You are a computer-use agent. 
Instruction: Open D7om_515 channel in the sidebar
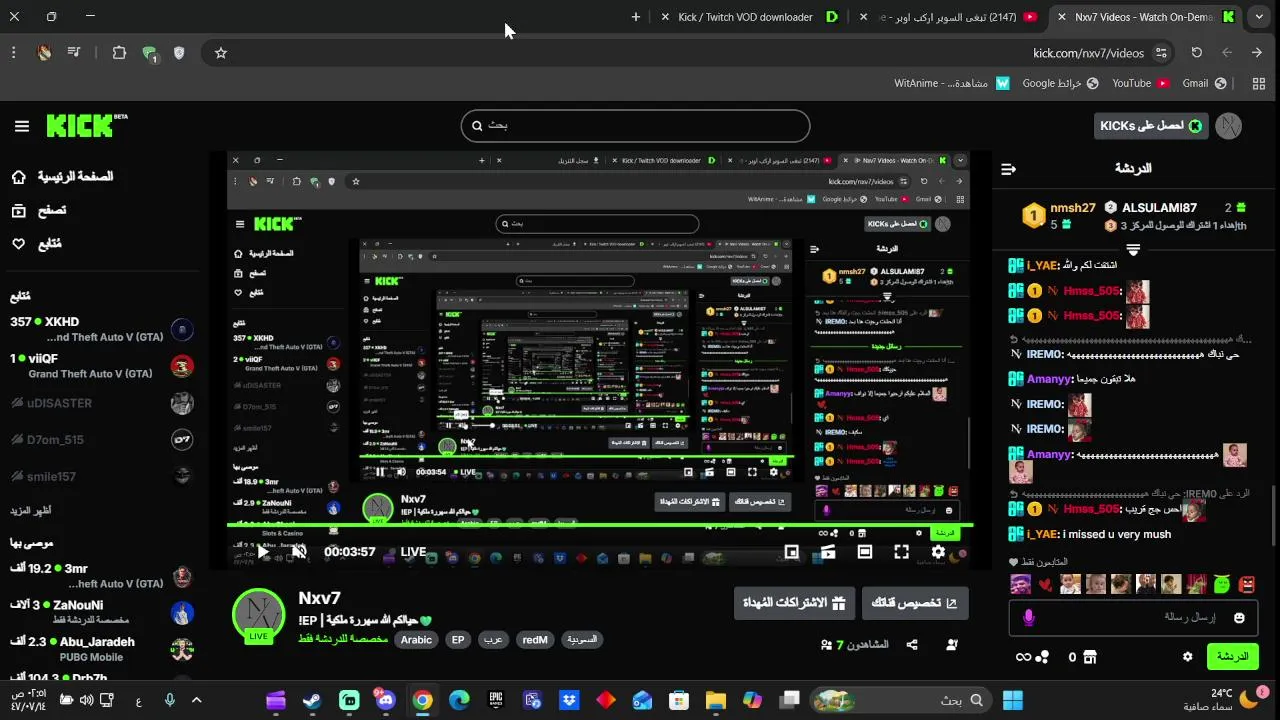pyautogui.click(x=100, y=440)
